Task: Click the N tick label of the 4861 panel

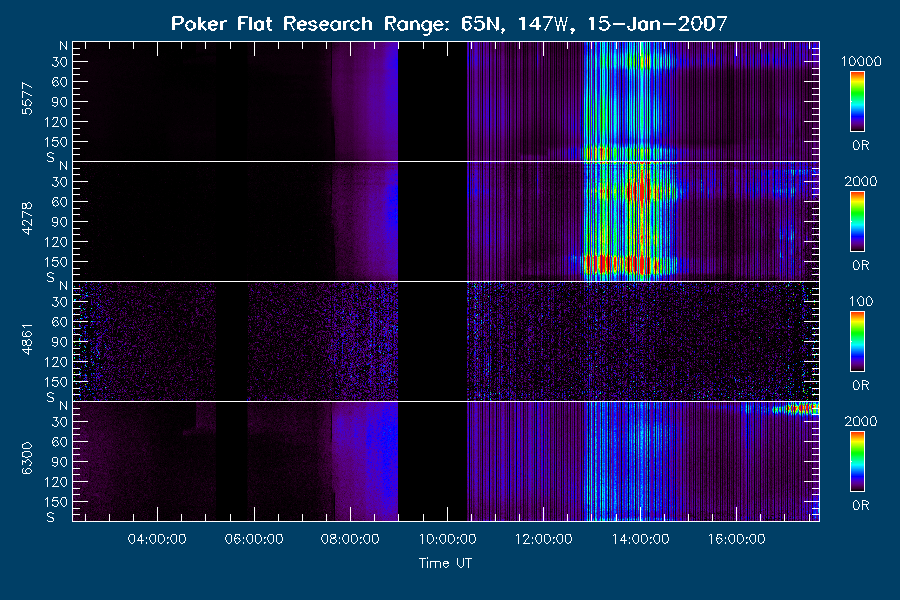Action: [63, 286]
